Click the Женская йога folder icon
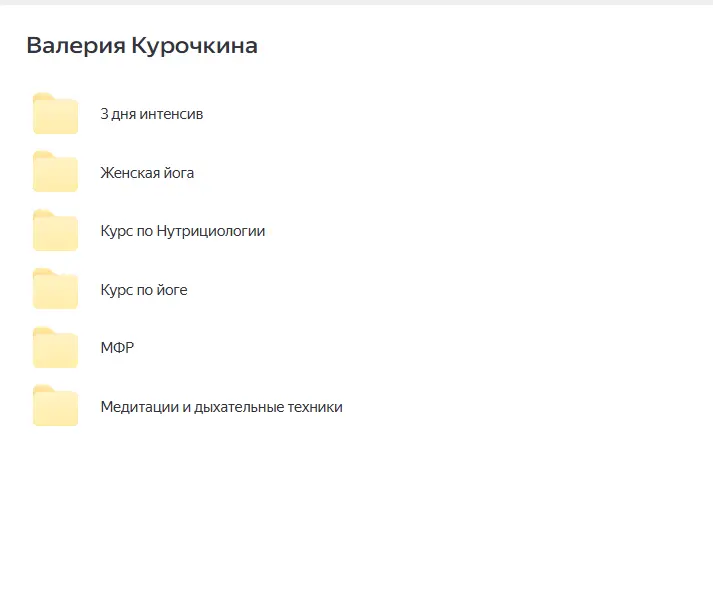This screenshot has width=713, height=593. [x=55, y=172]
